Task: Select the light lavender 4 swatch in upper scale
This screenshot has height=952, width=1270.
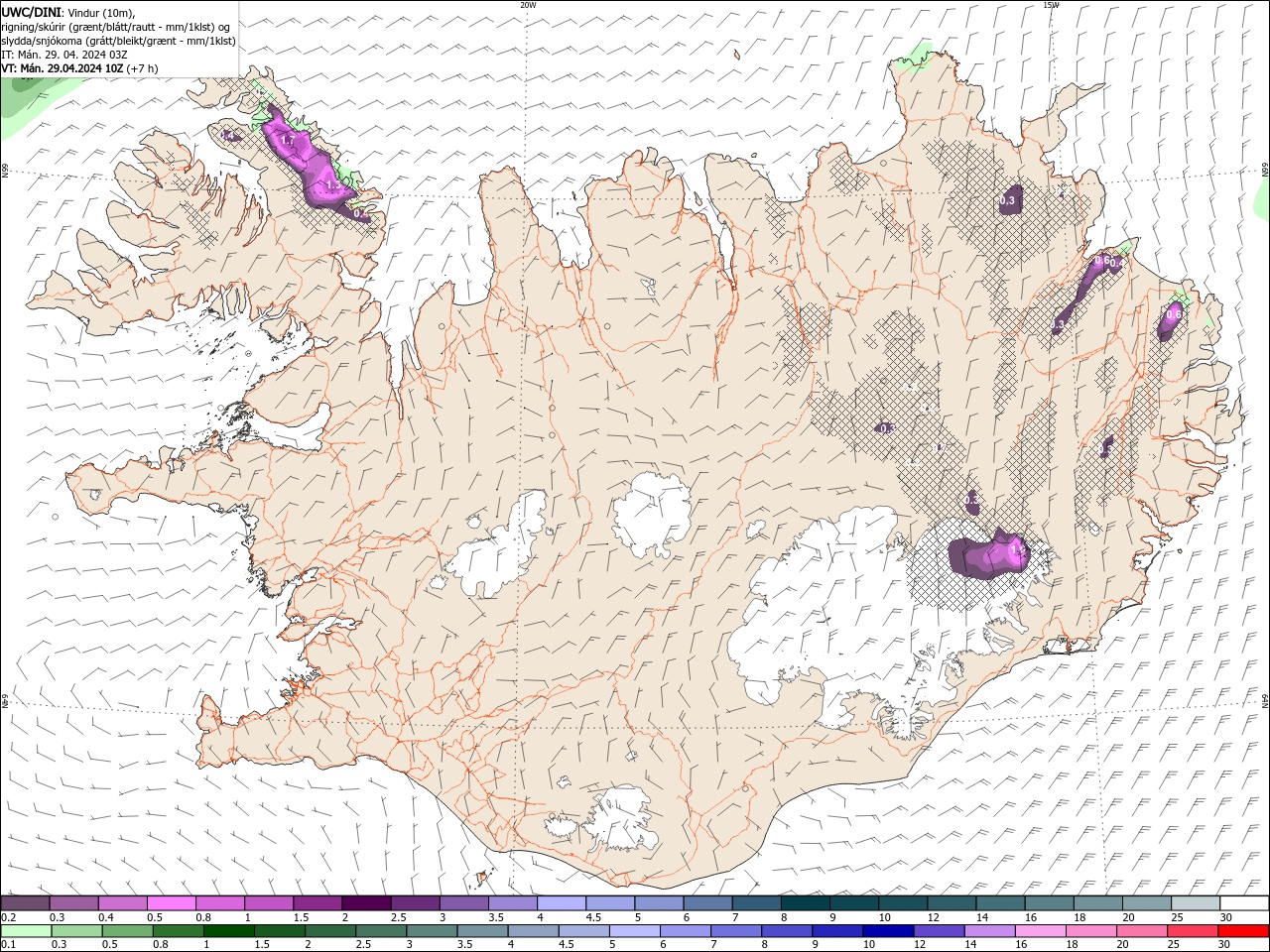Action: tap(562, 903)
